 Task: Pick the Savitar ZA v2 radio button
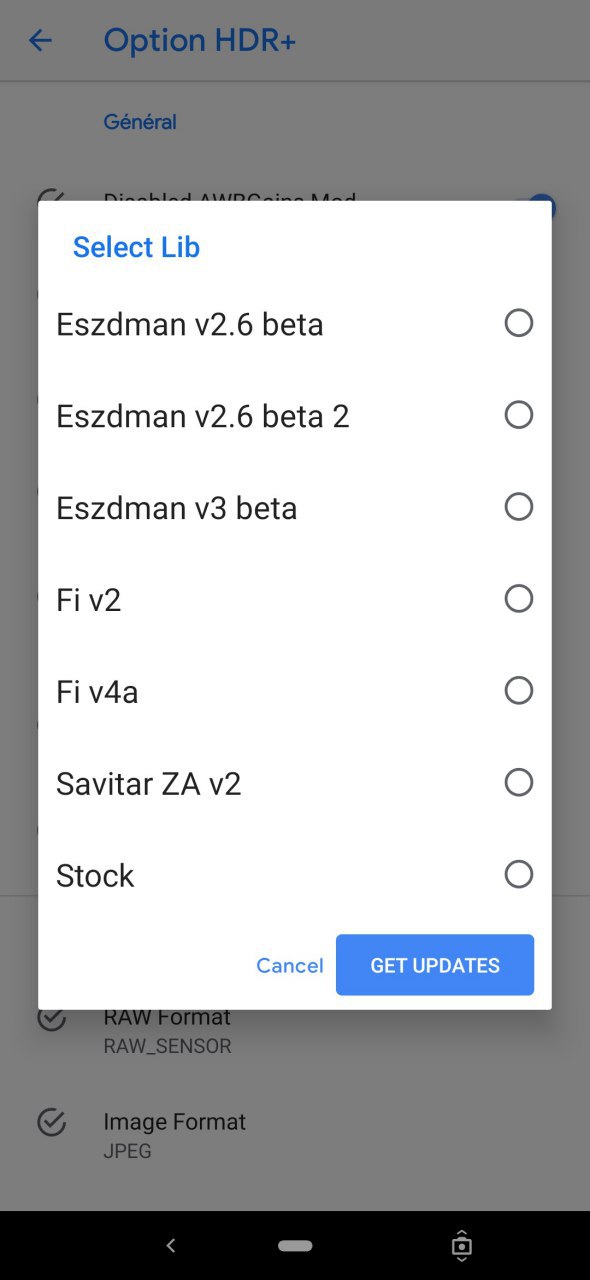coord(518,782)
